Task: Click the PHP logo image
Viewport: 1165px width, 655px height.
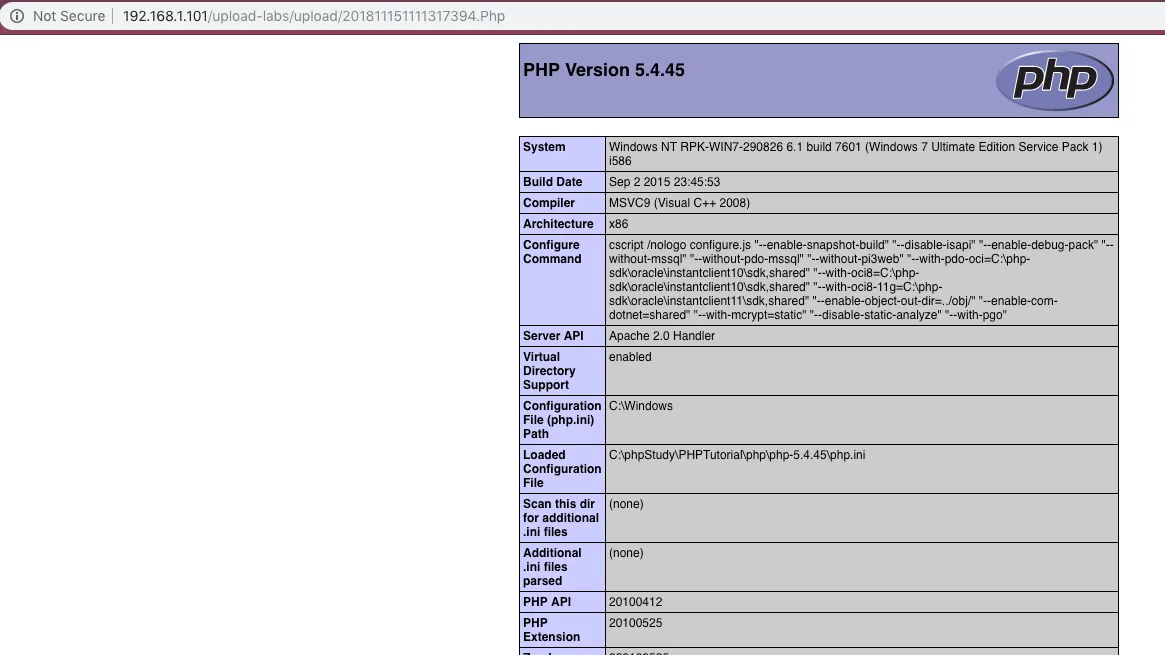Action: [1054, 80]
